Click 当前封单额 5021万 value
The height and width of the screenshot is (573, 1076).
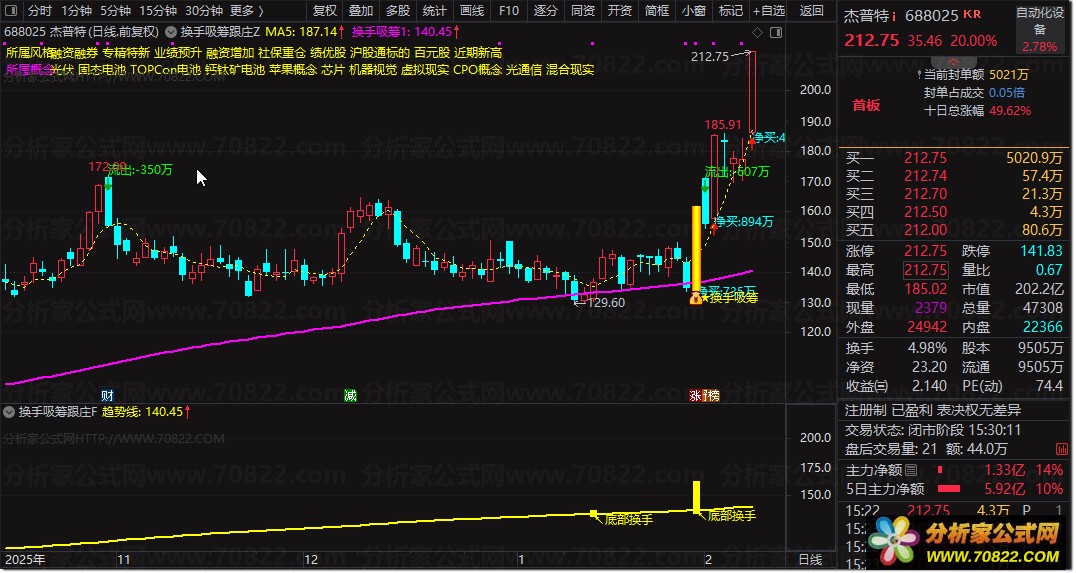(x=1009, y=74)
